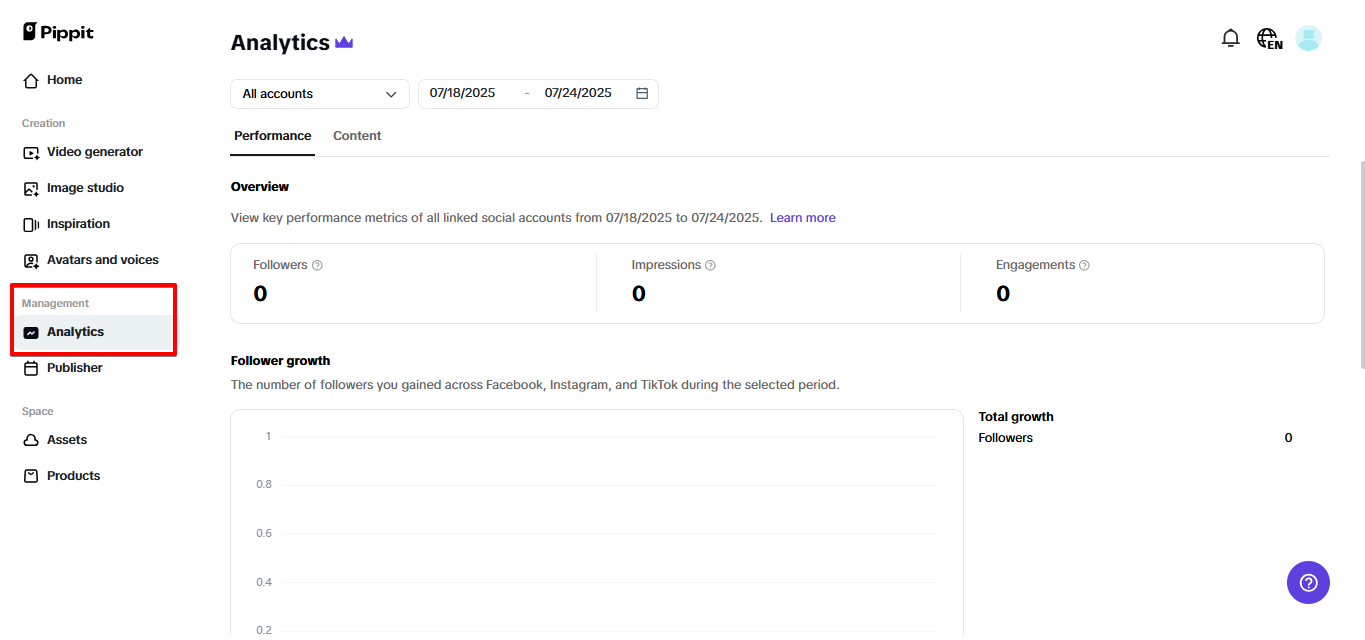1365x640 pixels.
Task: Open the Video generator tool
Action: click(x=94, y=151)
